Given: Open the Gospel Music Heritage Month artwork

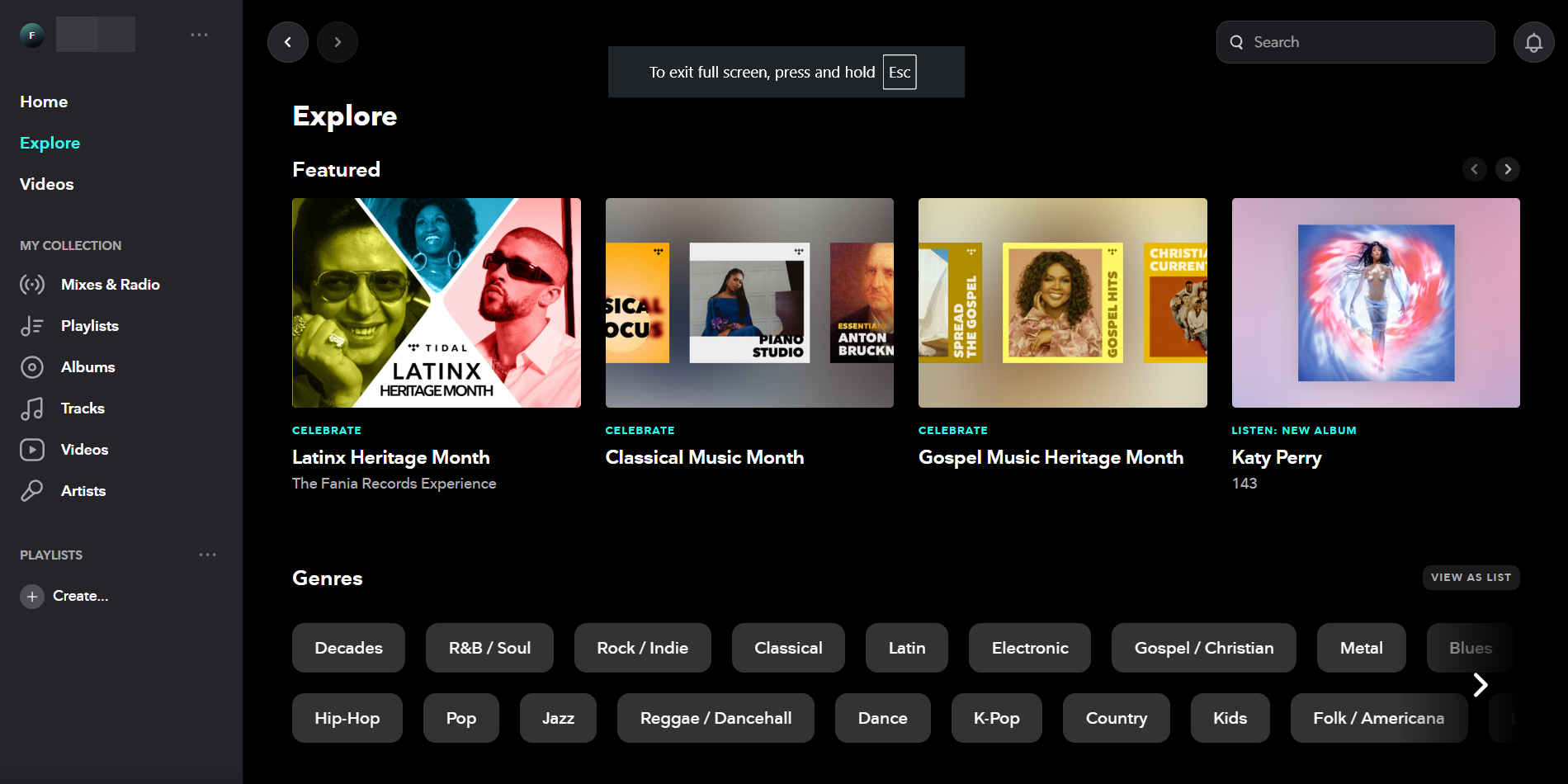Looking at the screenshot, I should pos(1063,303).
